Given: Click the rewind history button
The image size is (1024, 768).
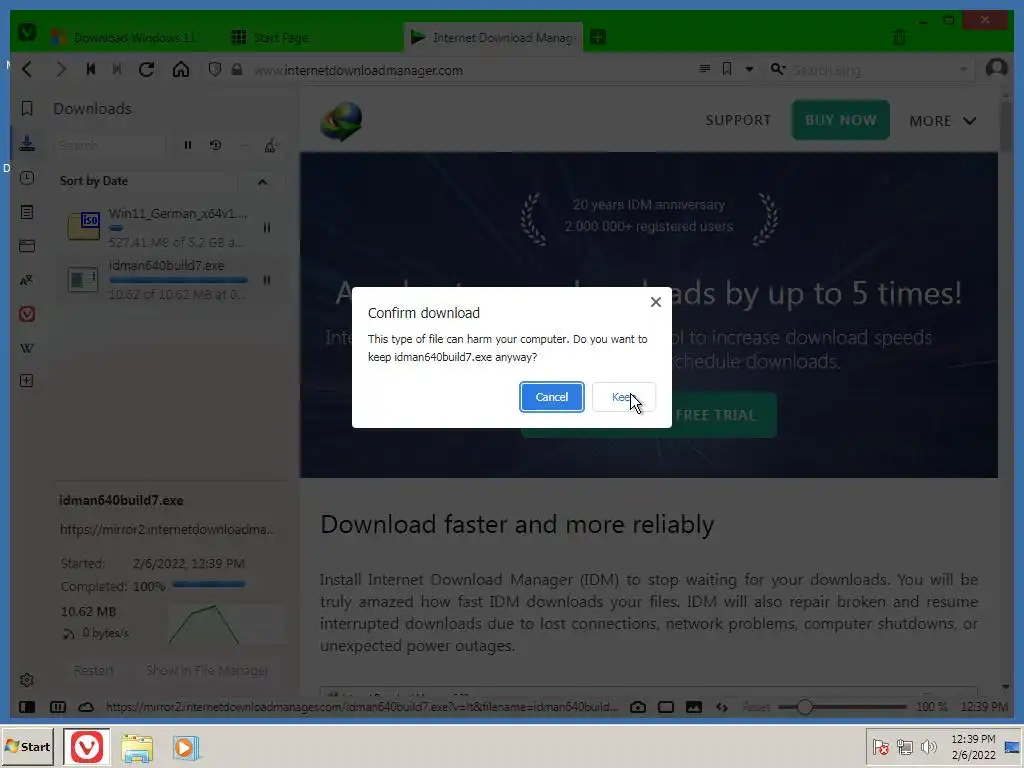Looking at the screenshot, I should tap(91, 69).
